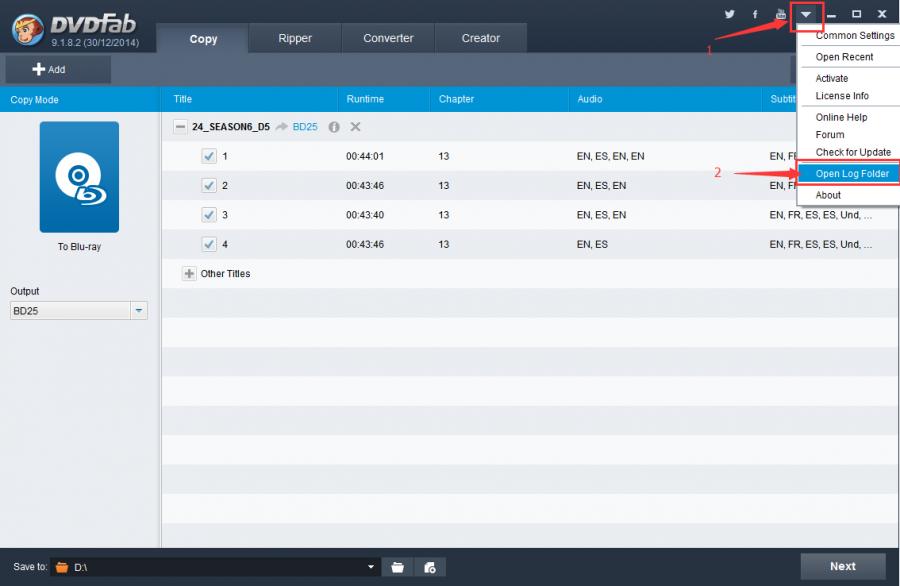Viewport: 900px width, 586px height.
Task: Click audio EN, ES, EN, EN of title 1
Action: click(611, 156)
